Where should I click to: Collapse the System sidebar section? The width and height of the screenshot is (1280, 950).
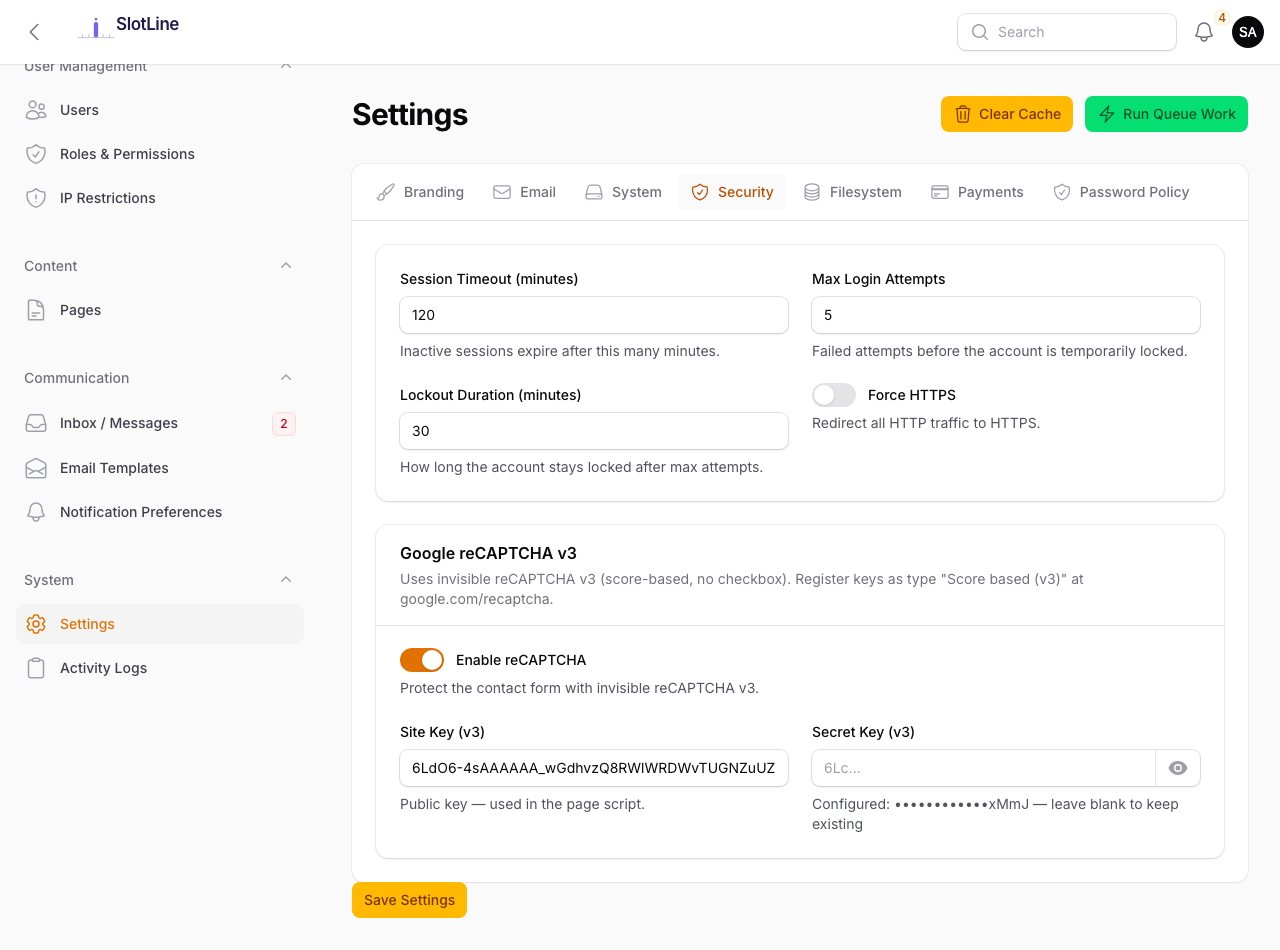coord(286,580)
